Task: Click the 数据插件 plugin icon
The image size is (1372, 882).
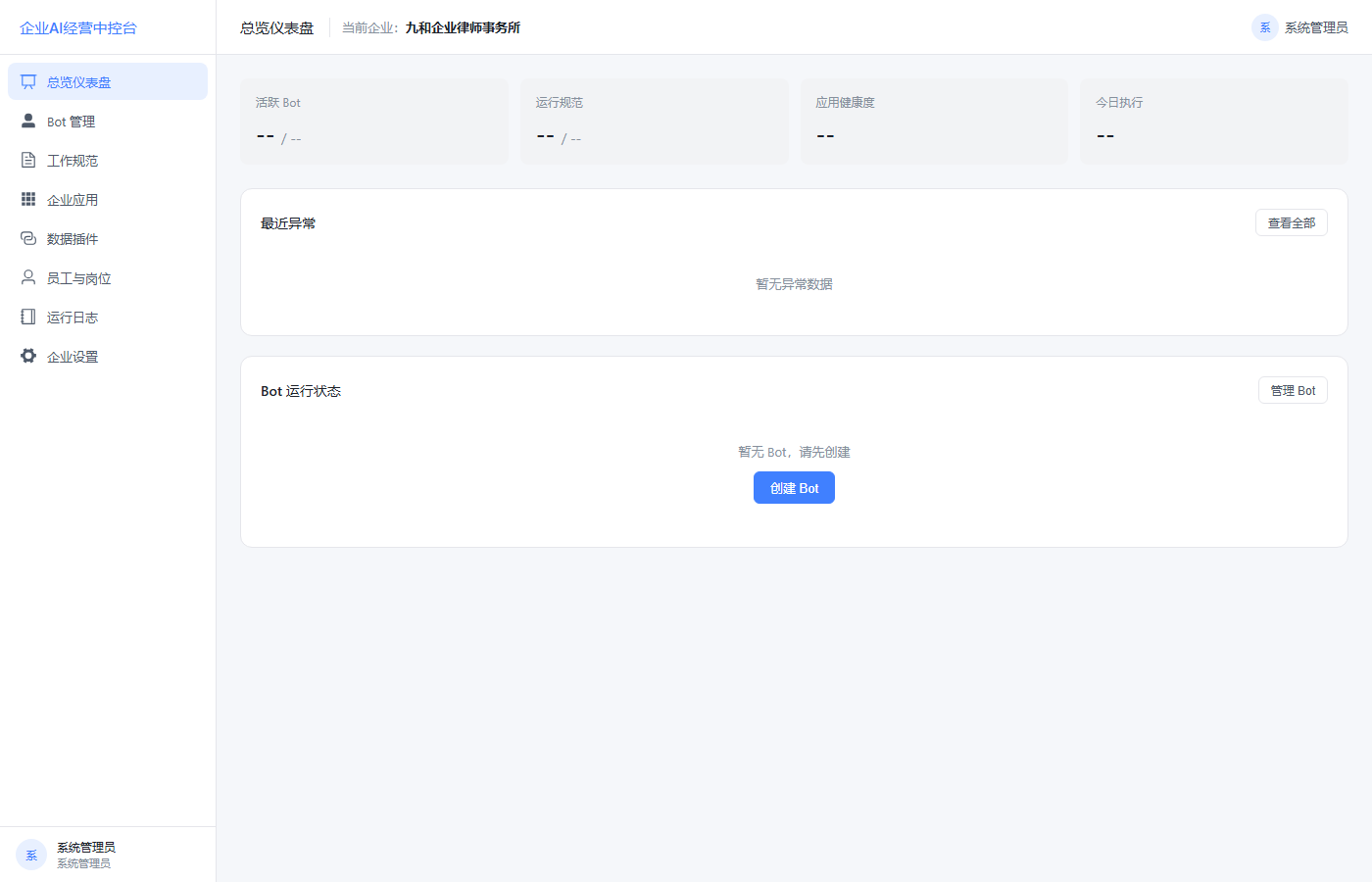Action: 28,238
